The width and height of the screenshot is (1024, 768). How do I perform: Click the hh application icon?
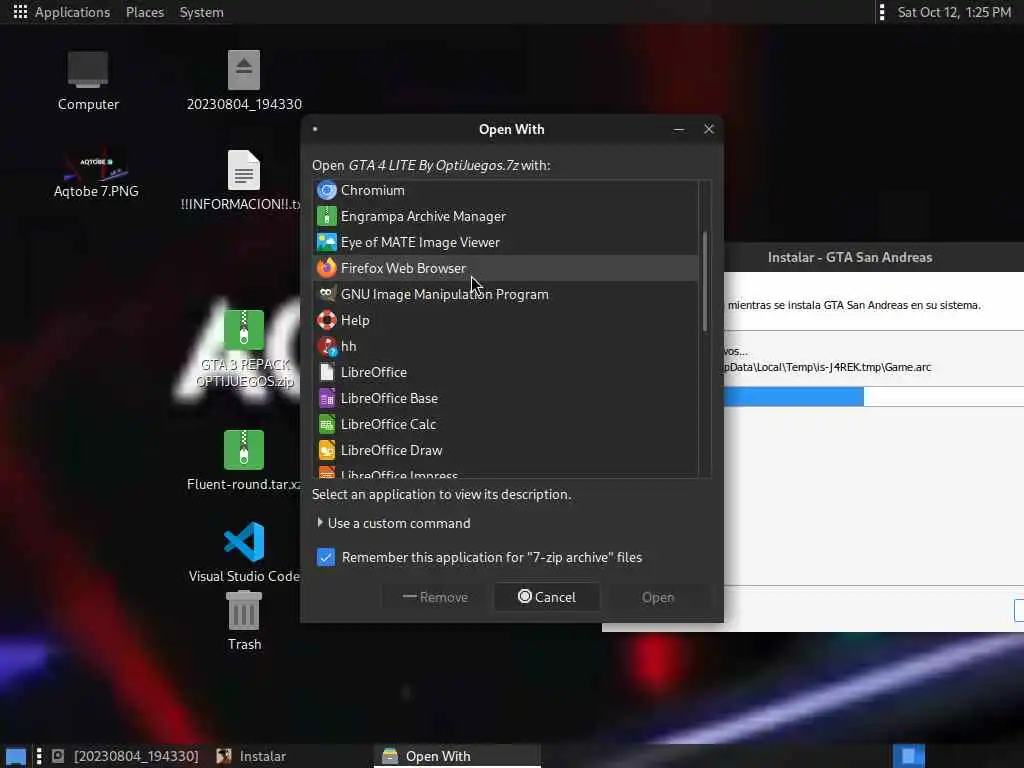(327, 346)
